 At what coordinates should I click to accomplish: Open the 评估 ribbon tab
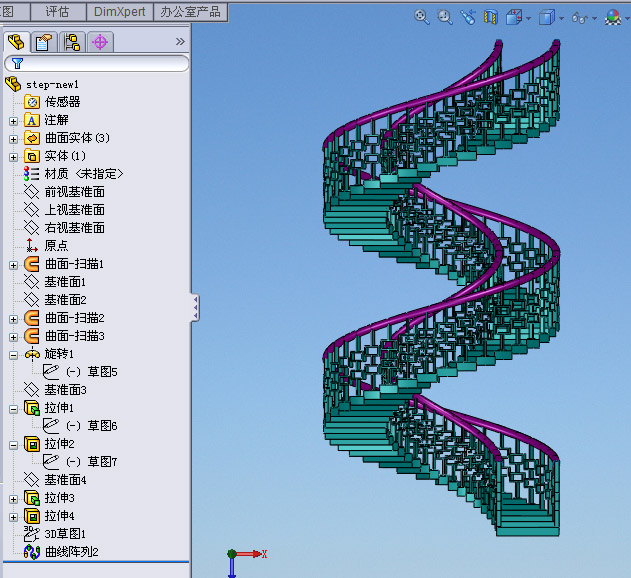point(58,12)
